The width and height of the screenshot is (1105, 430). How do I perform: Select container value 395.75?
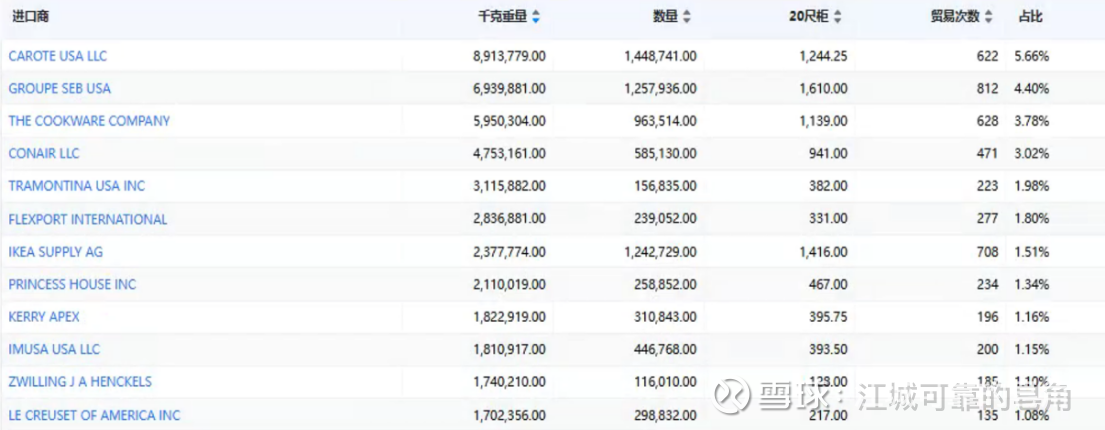pyautogui.click(x=829, y=317)
